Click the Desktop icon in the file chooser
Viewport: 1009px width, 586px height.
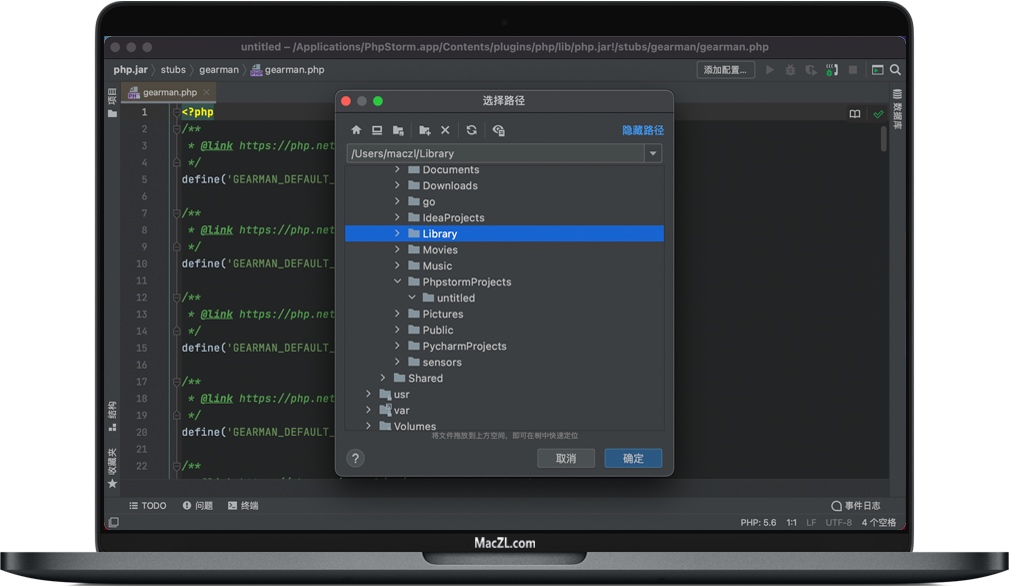click(x=377, y=130)
